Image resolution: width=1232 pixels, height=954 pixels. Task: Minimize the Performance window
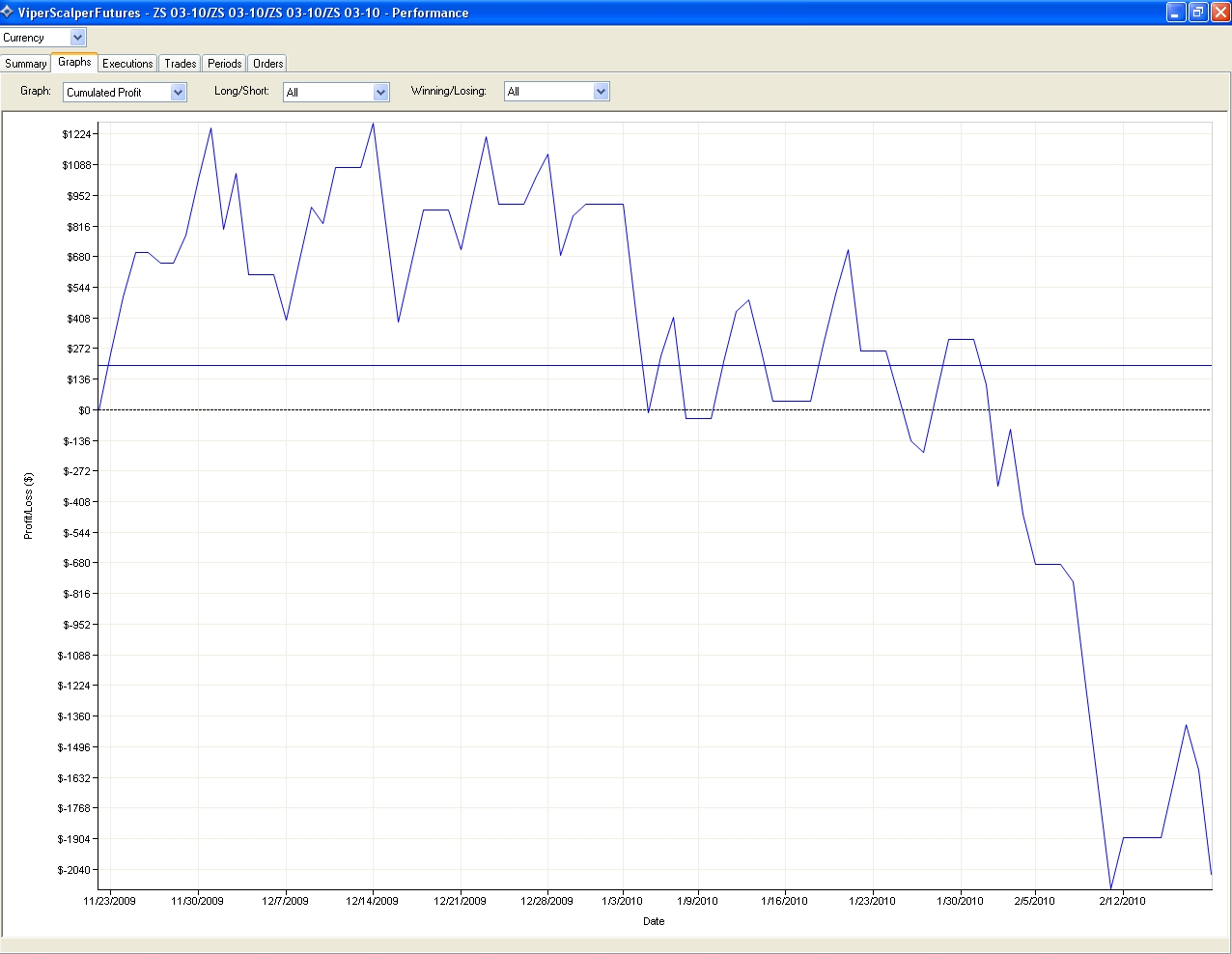tap(1176, 13)
